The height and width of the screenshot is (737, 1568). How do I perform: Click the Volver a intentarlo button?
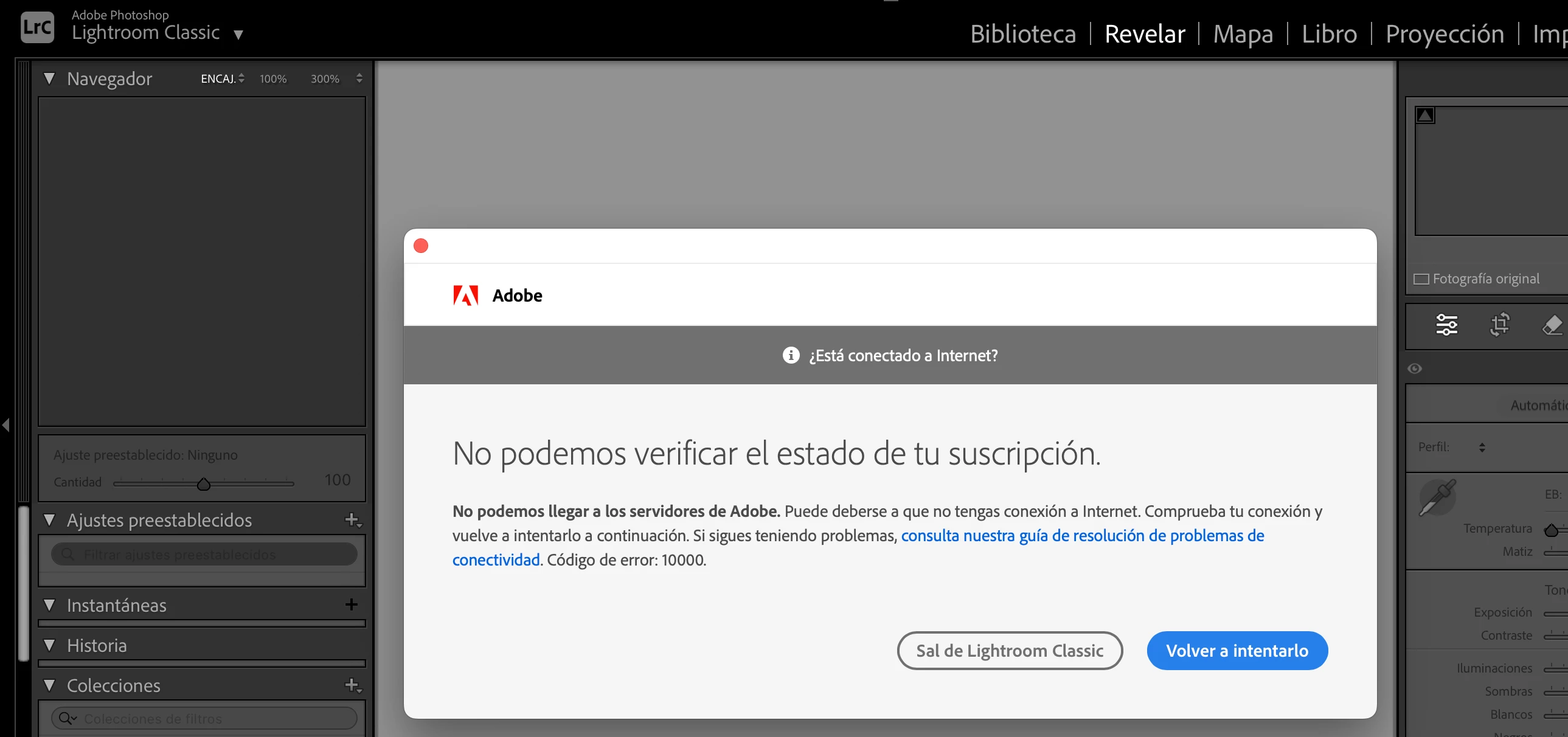click(1237, 651)
